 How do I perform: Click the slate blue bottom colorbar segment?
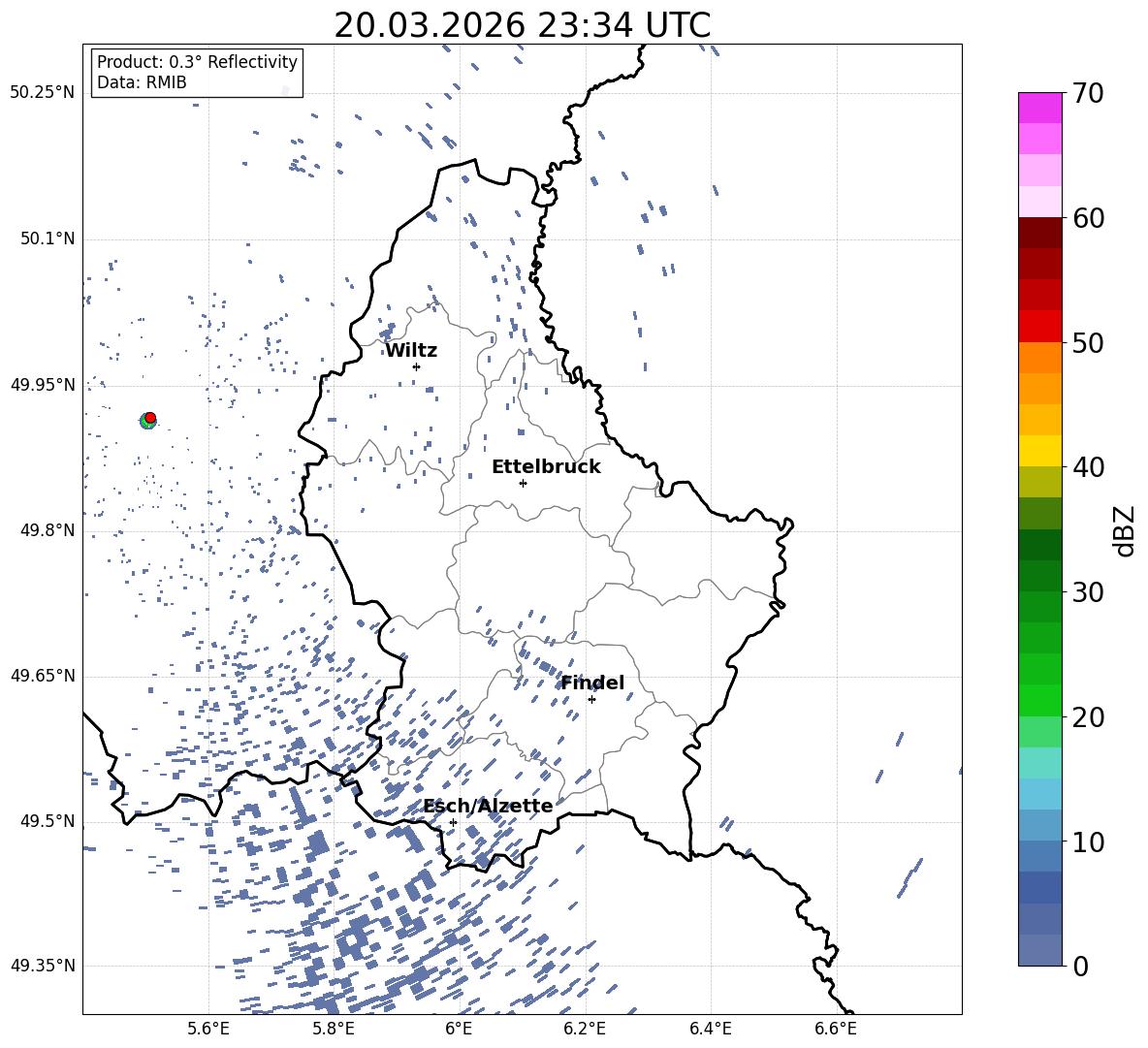pyautogui.click(x=1039, y=950)
